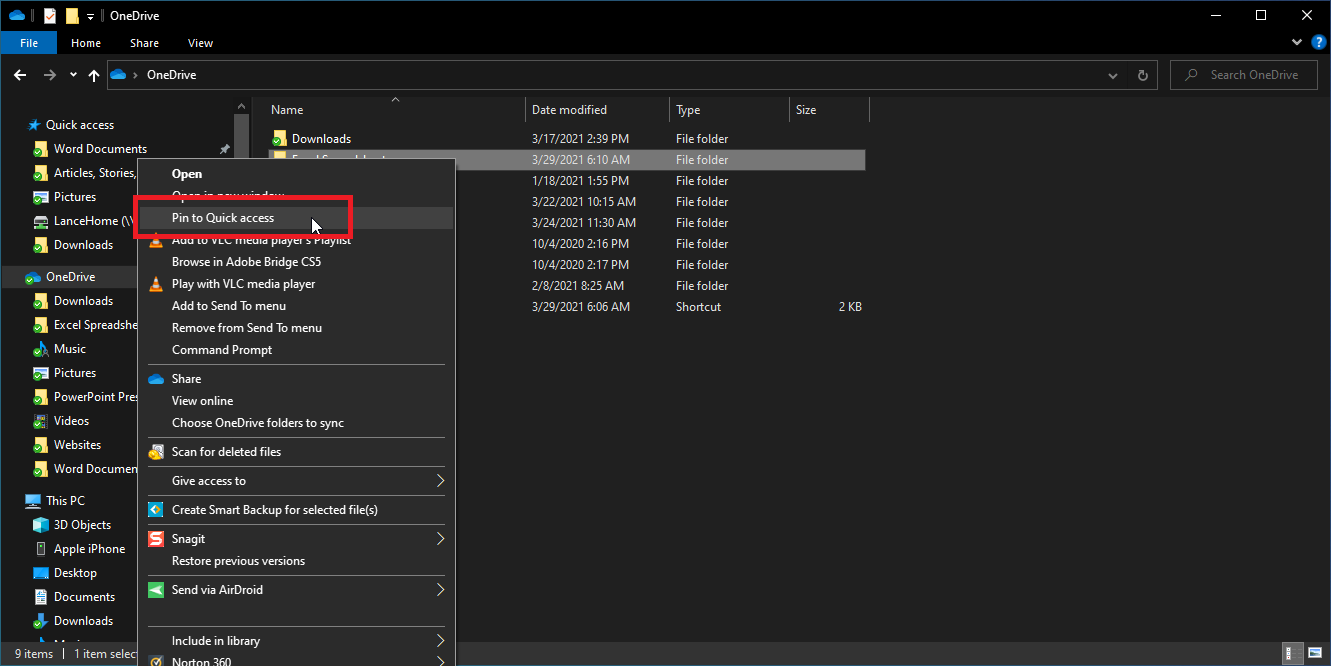
Task: Open the recent locations dropdown arrow
Action: click(73, 75)
